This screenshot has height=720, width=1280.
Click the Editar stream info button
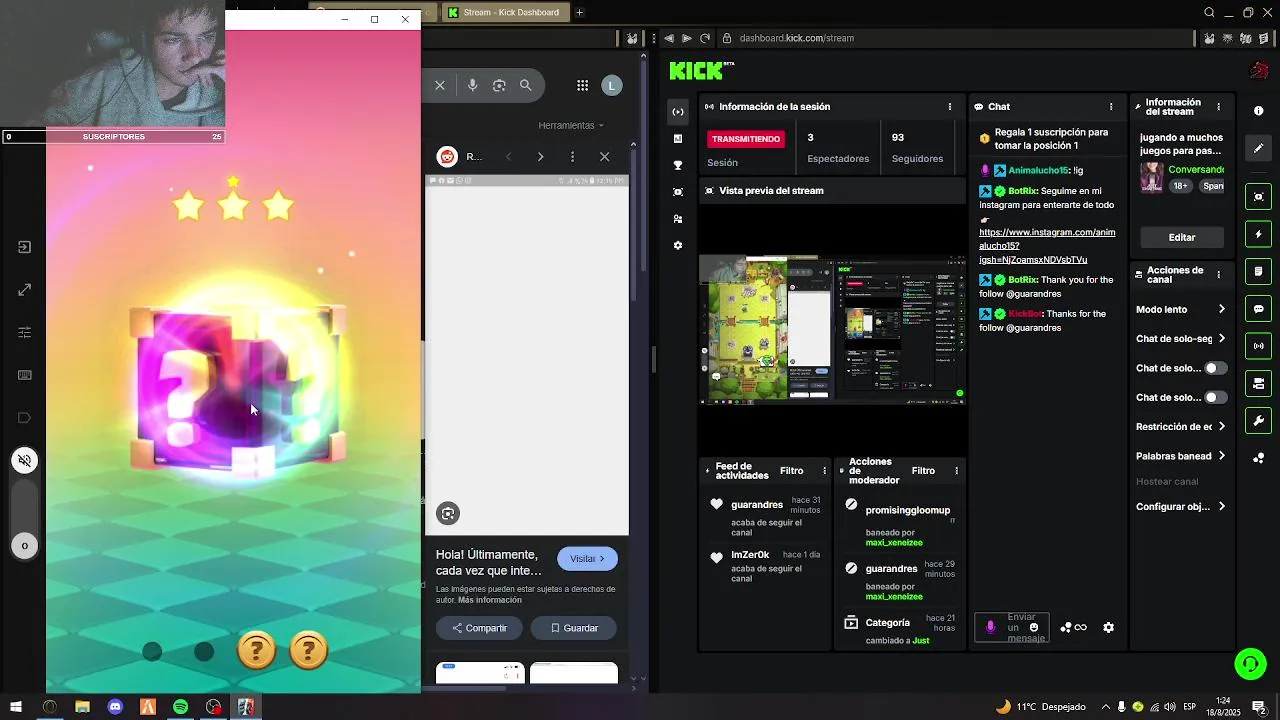1182,237
